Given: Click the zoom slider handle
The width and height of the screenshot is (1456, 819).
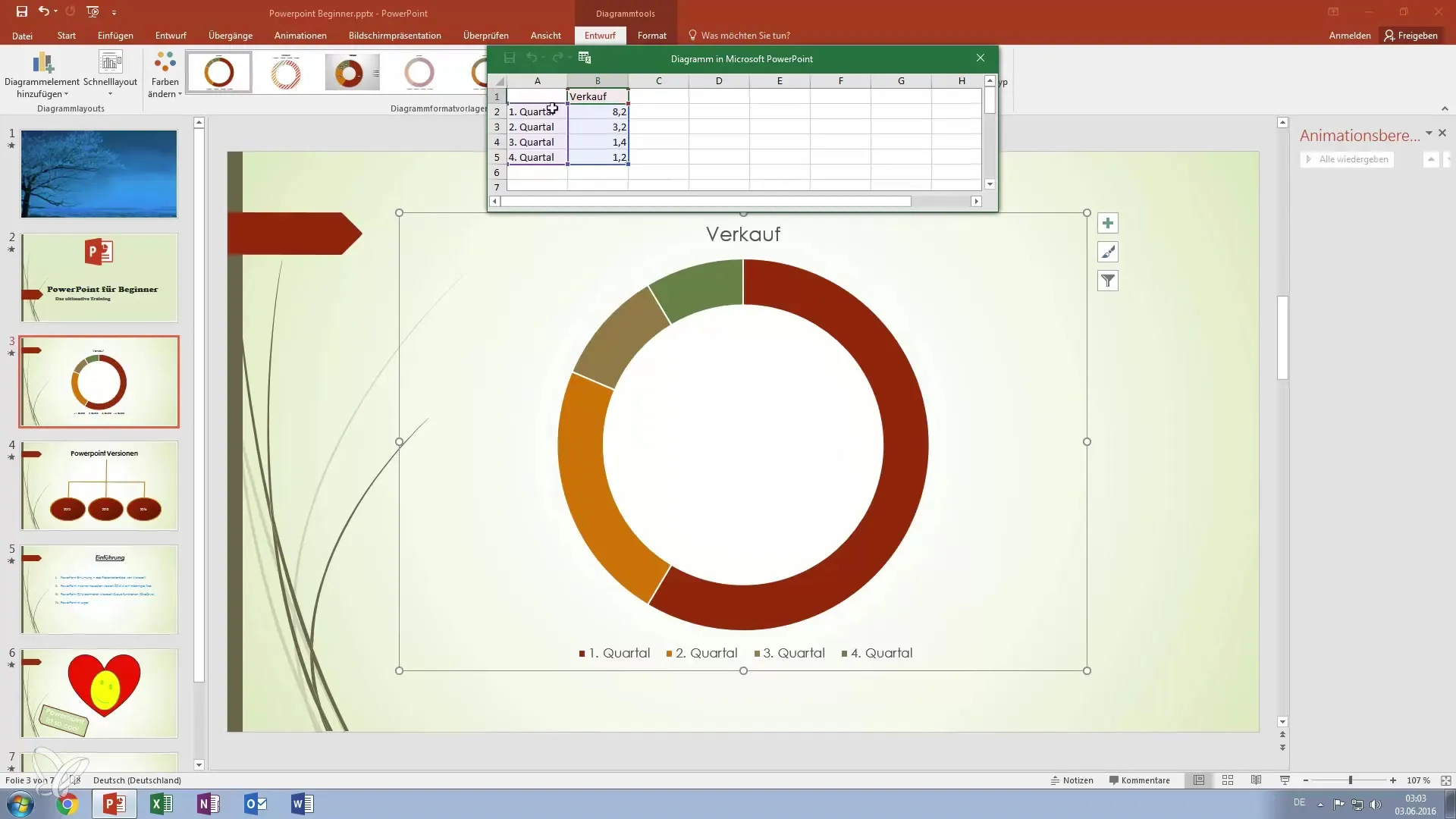Looking at the screenshot, I should pos(1351,780).
